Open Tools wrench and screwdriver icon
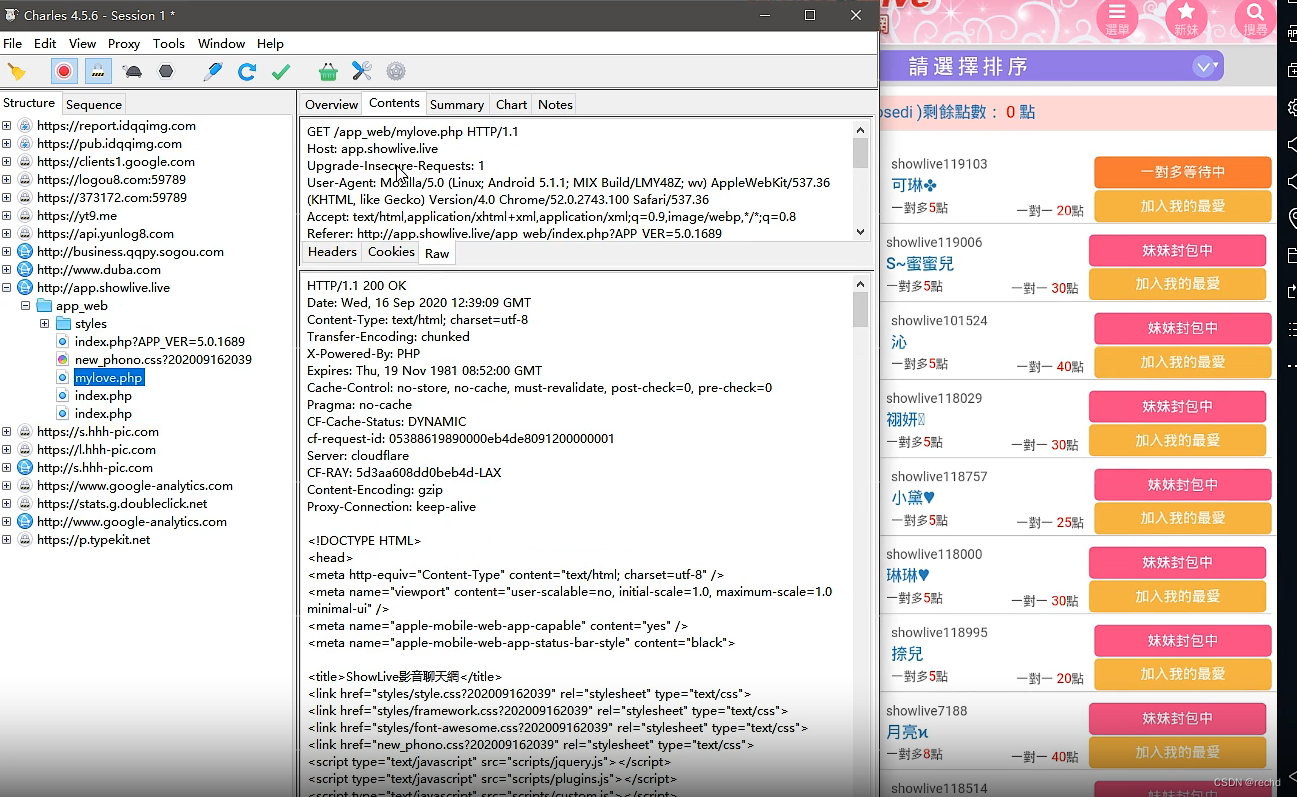This screenshot has height=797, width=1297. 362,71
